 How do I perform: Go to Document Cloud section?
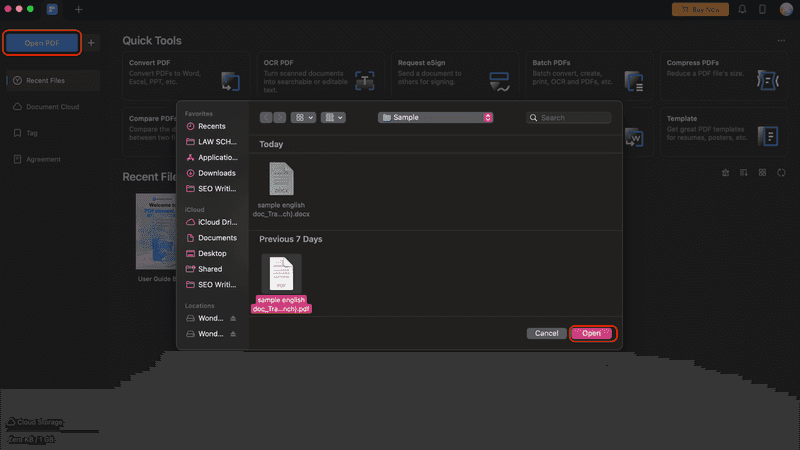pos(53,107)
